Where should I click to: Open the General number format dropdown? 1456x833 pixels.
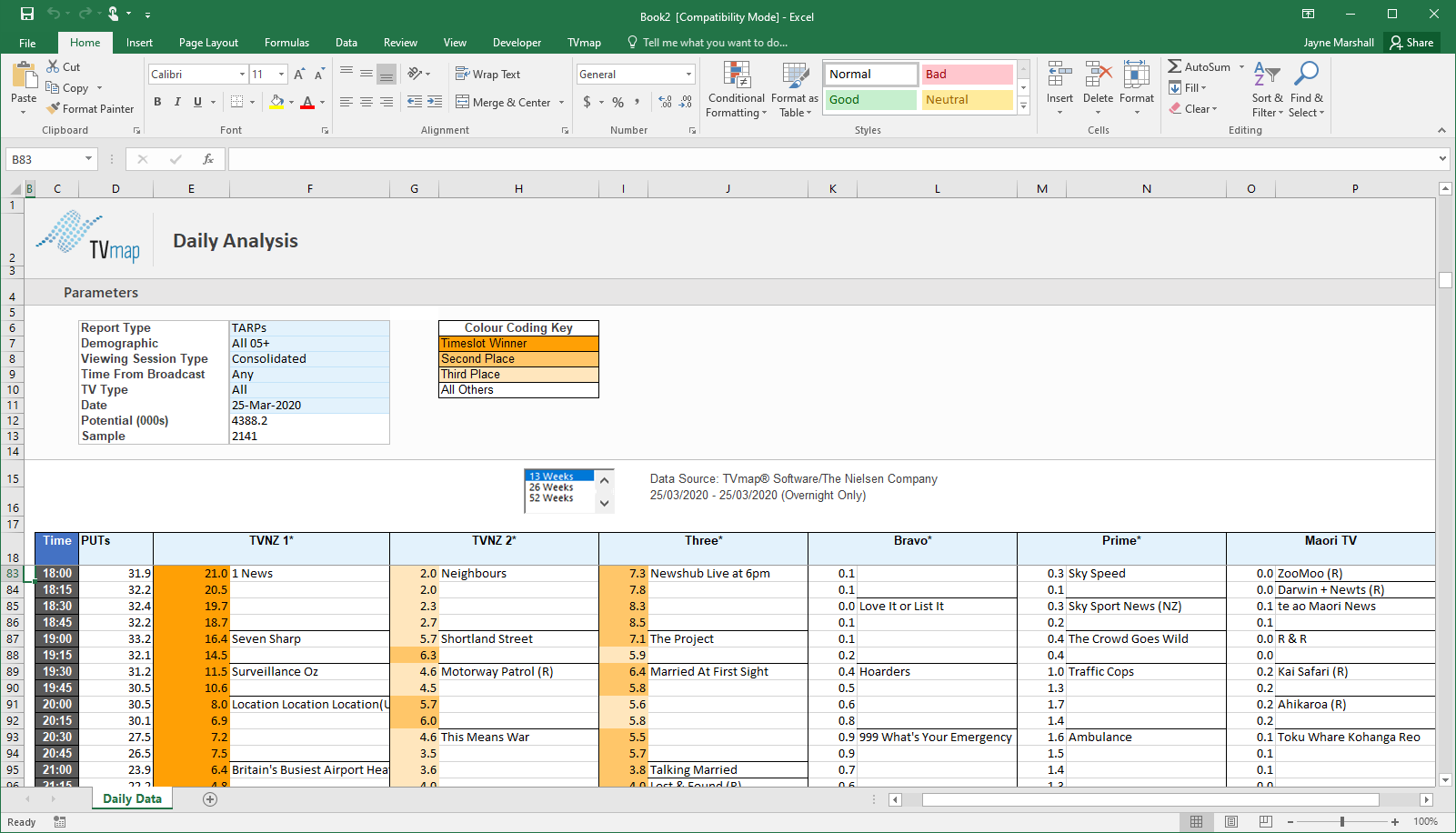tap(688, 75)
